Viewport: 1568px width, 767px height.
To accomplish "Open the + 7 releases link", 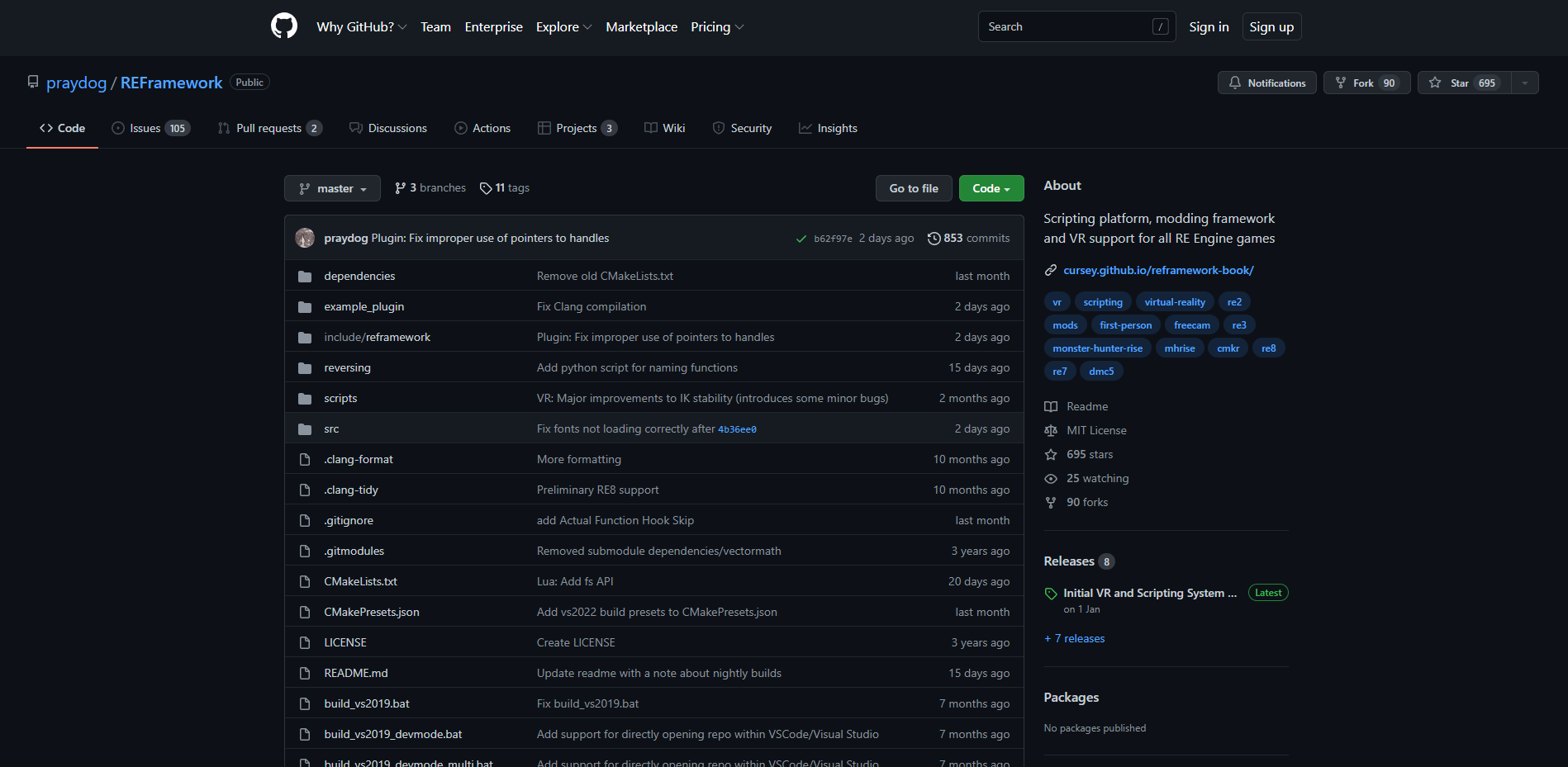I will click(1074, 638).
